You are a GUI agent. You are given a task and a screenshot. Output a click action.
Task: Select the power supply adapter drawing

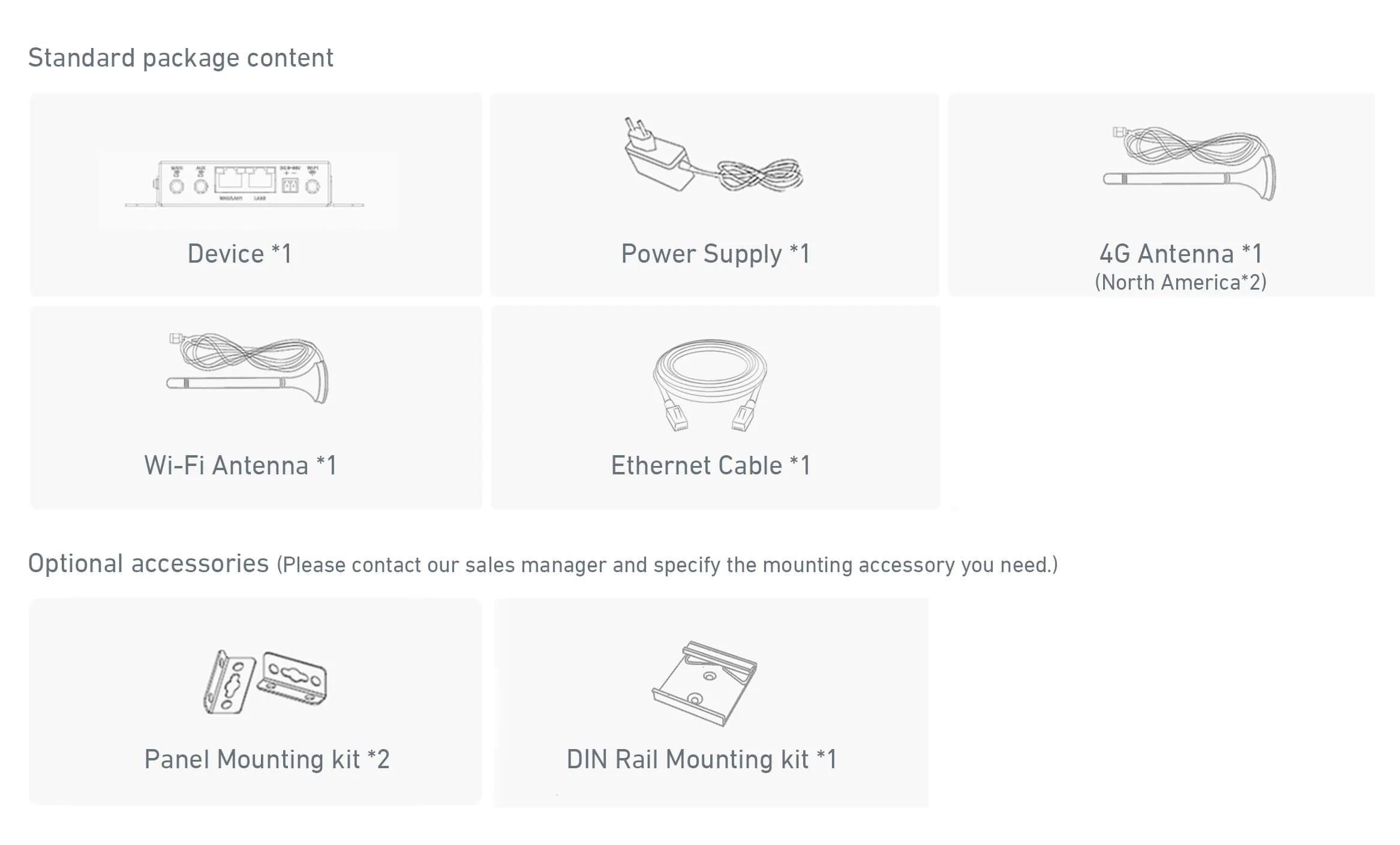click(713, 155)
